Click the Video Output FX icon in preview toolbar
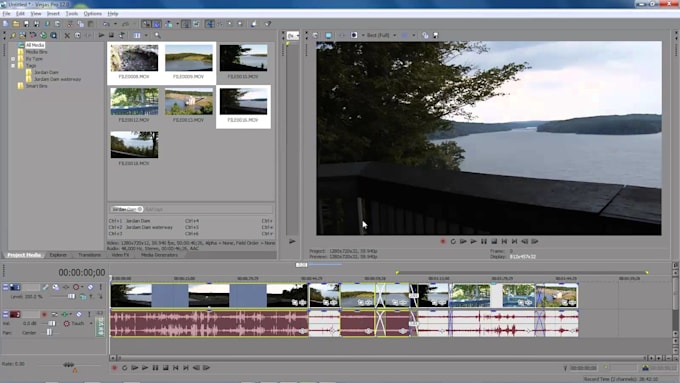Image resolution: width=680 pixels, height=383 pixels. click(x=343, y=35)
